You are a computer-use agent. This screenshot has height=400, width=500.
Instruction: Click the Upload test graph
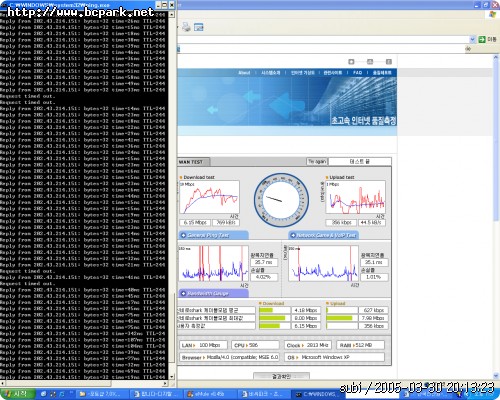(x=355, y=197)
